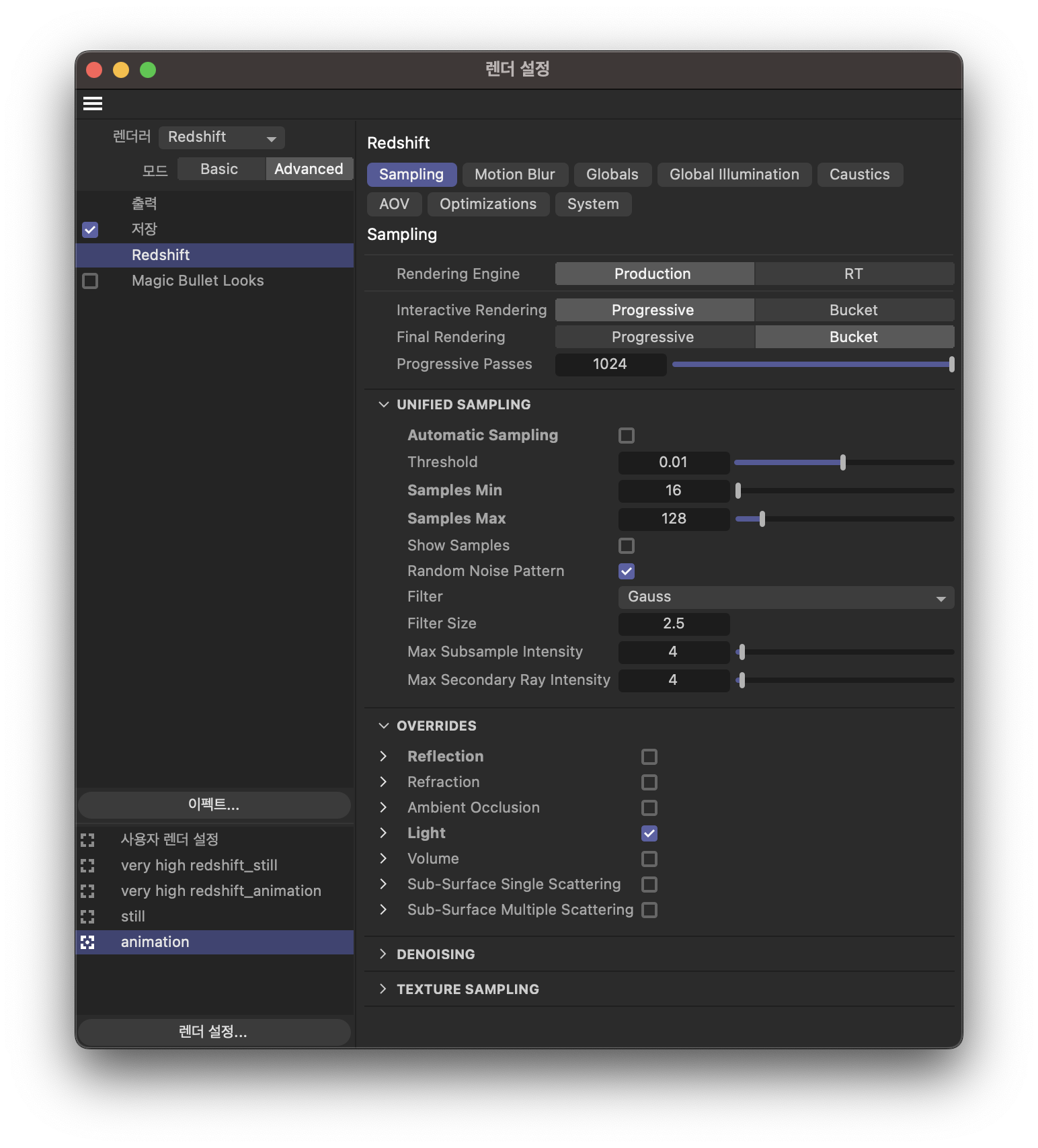Expand the Refraction override chevron

click(x=383, y=782)
